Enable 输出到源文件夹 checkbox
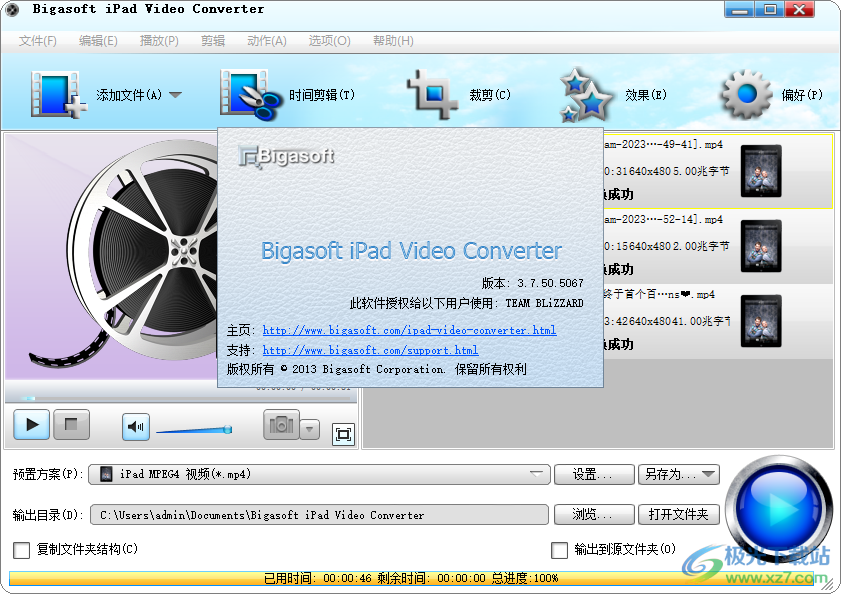841x594 pixels. click(560, 550)
